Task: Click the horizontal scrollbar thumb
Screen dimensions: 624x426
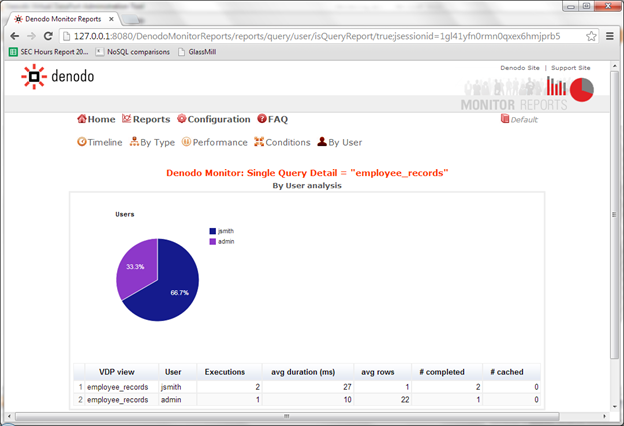Action: point(287,416)
